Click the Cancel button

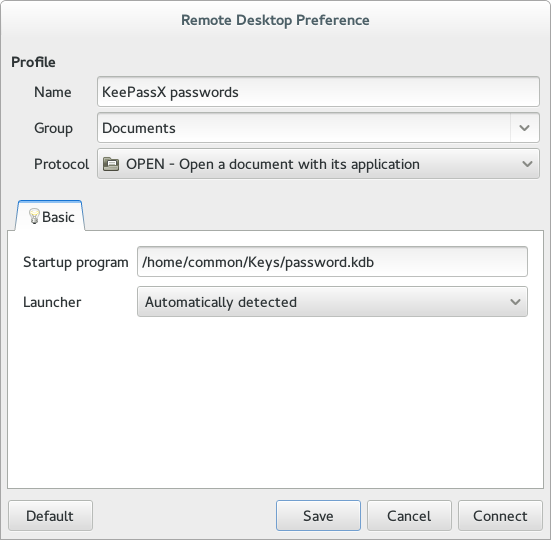tap(409, 516)
